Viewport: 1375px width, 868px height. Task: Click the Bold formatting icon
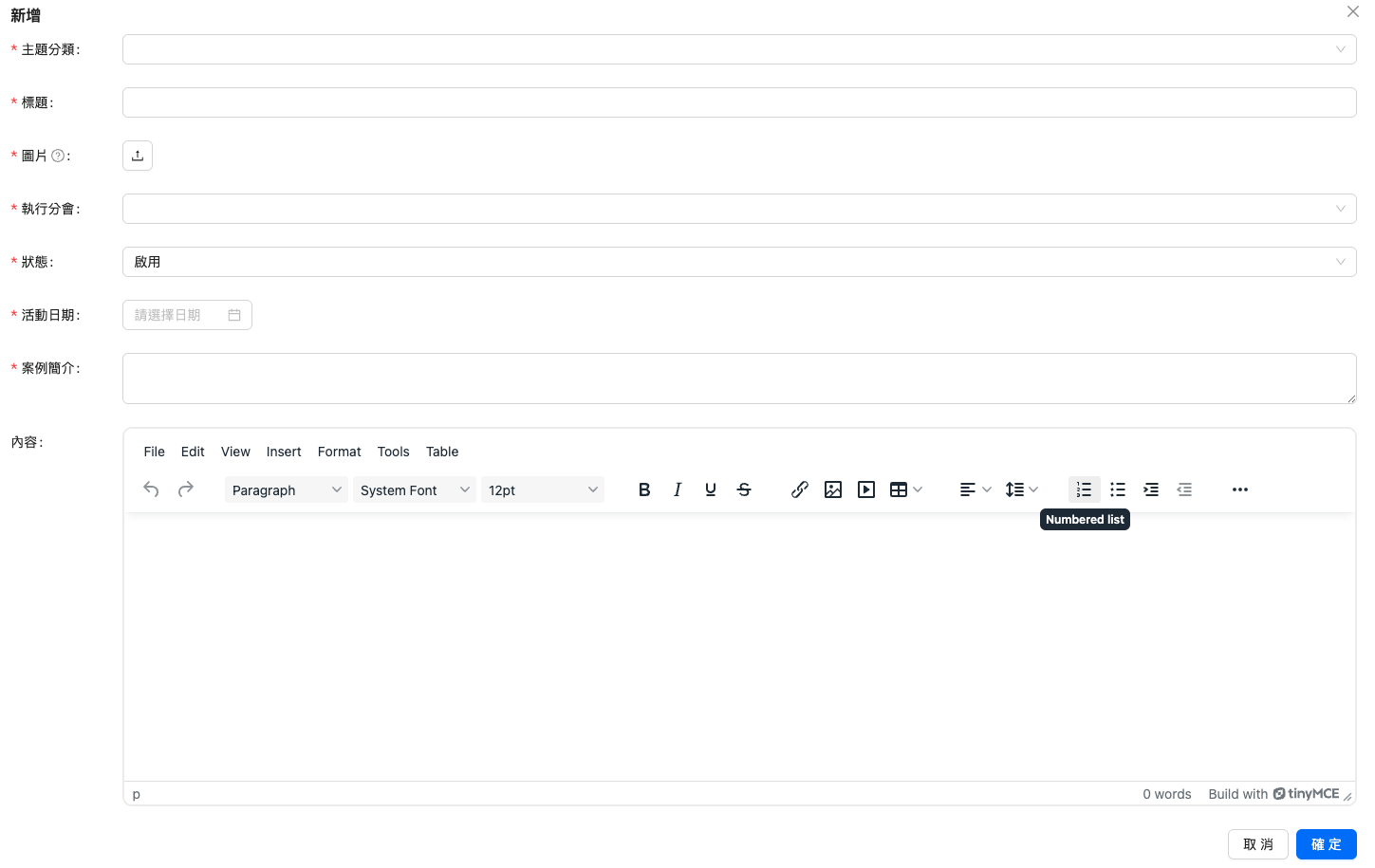[x=644, y=489]
